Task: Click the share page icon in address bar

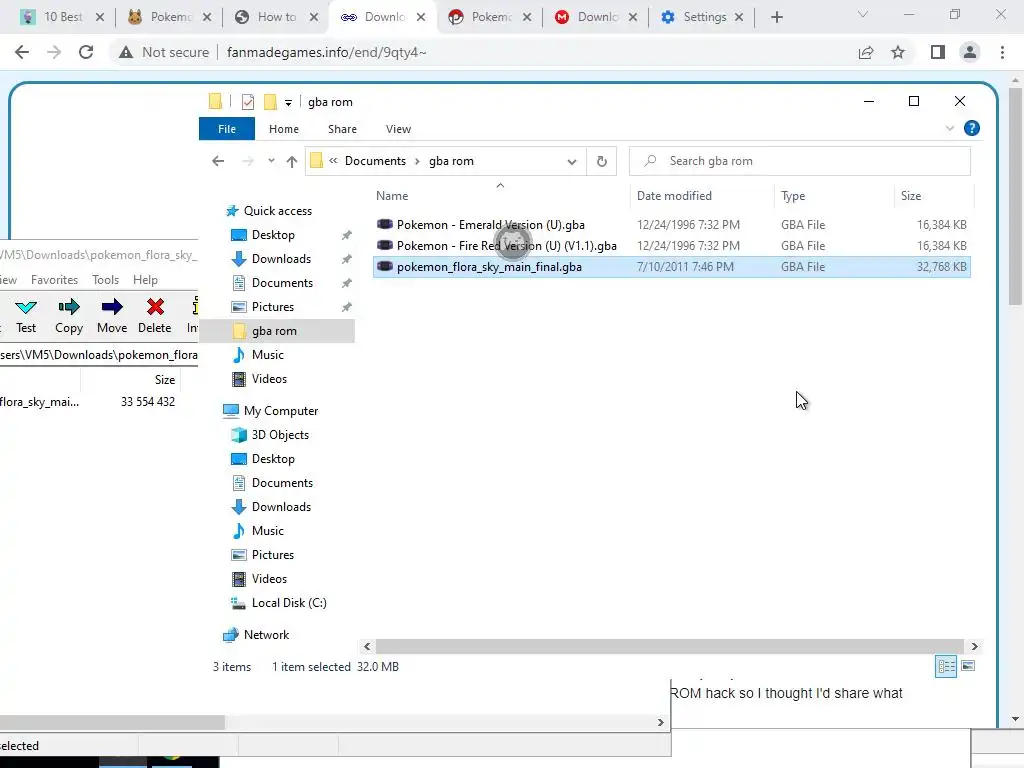Action: [x=866, y=52]
